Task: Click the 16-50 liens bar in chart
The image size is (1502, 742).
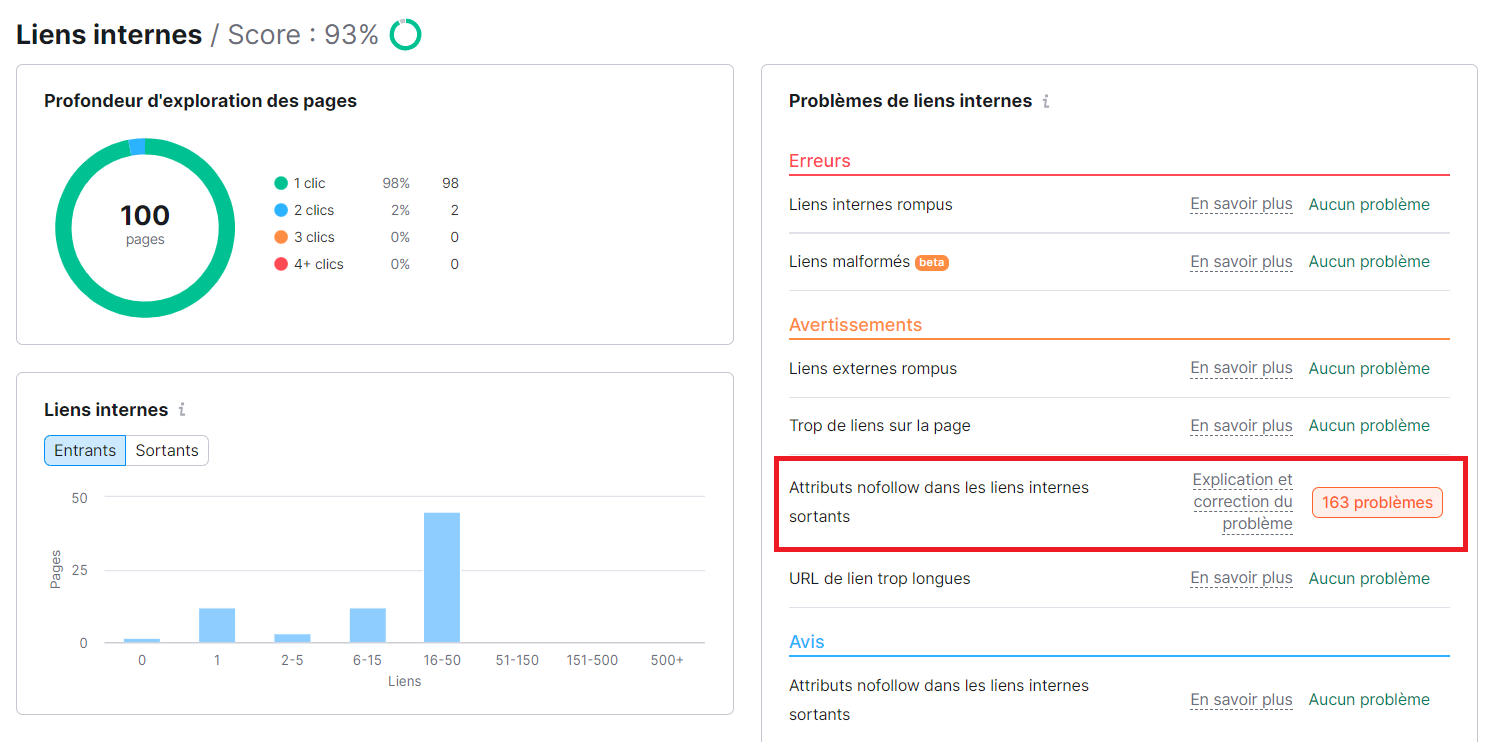Action: pyautogui.click(x=442, y=577)
